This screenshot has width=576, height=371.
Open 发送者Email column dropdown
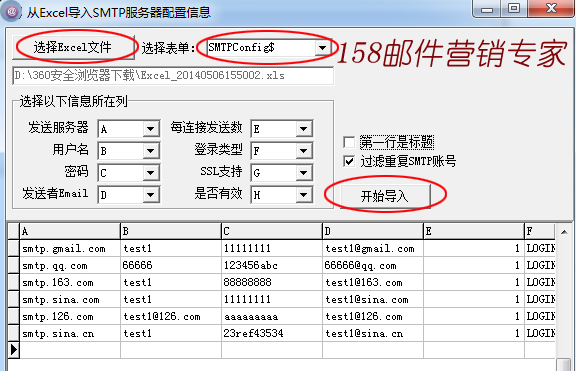[150, 195]
